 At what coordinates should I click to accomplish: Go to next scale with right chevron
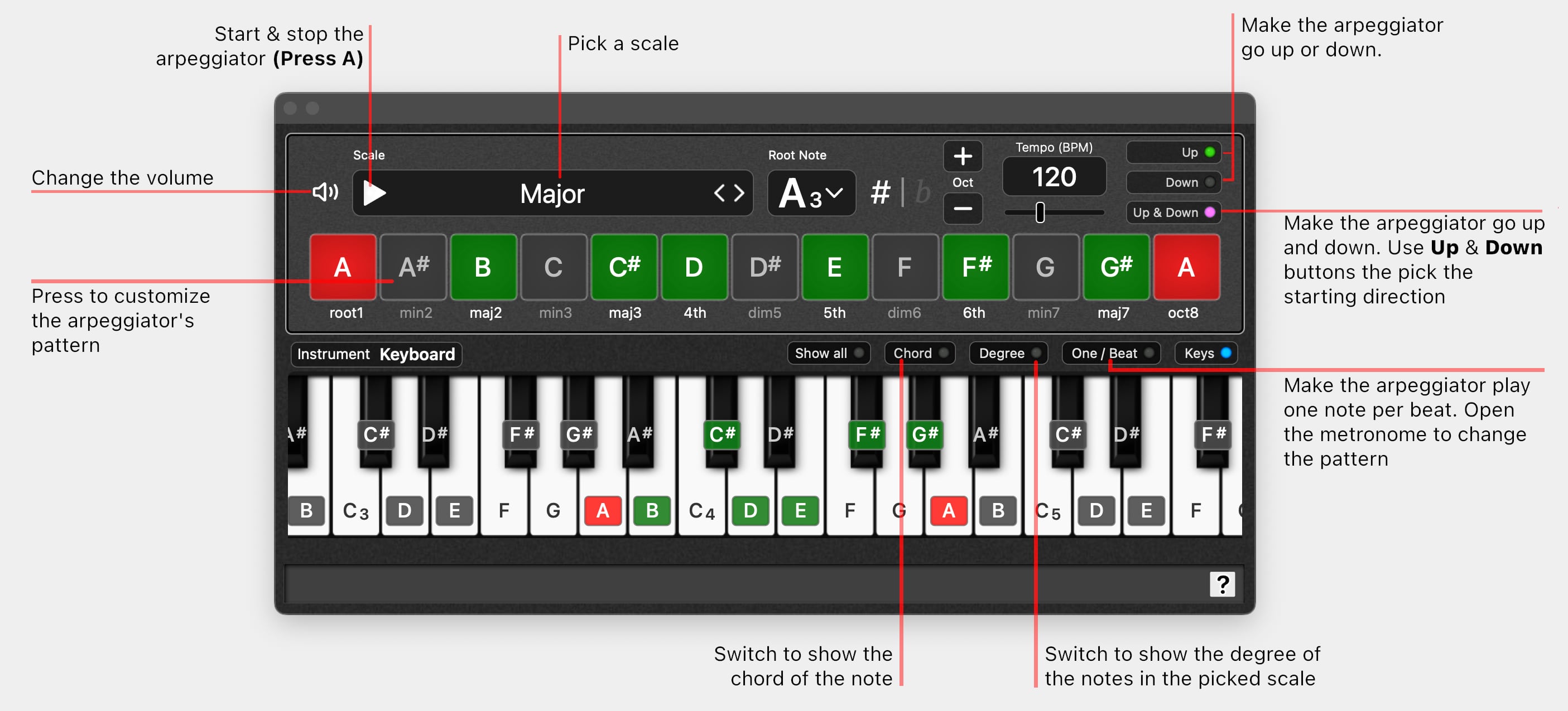tap(739, 194)
